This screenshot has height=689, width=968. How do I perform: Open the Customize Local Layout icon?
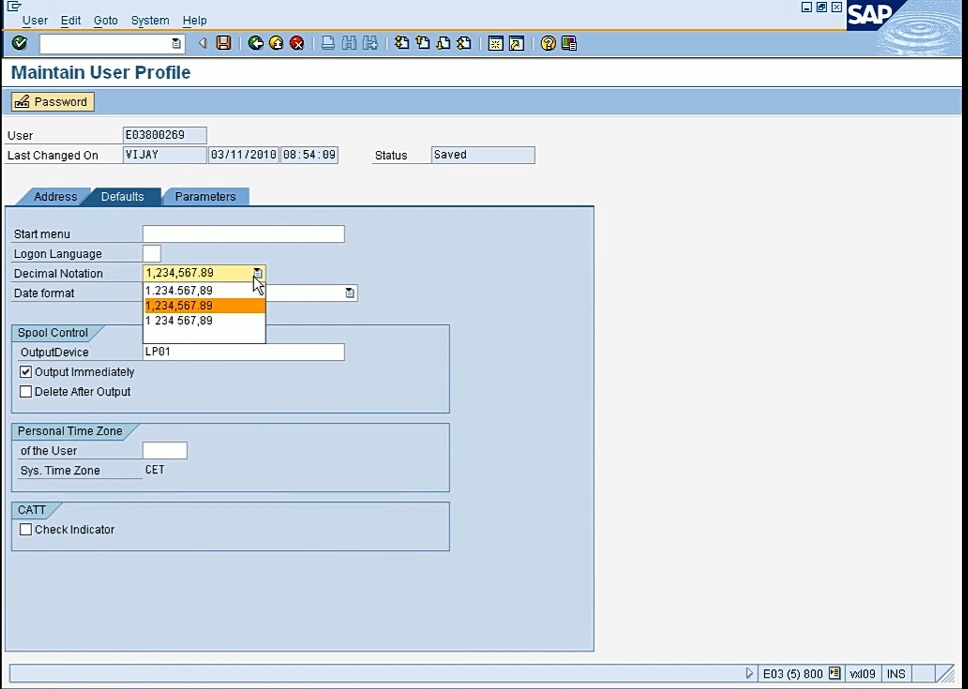[569, 43]
